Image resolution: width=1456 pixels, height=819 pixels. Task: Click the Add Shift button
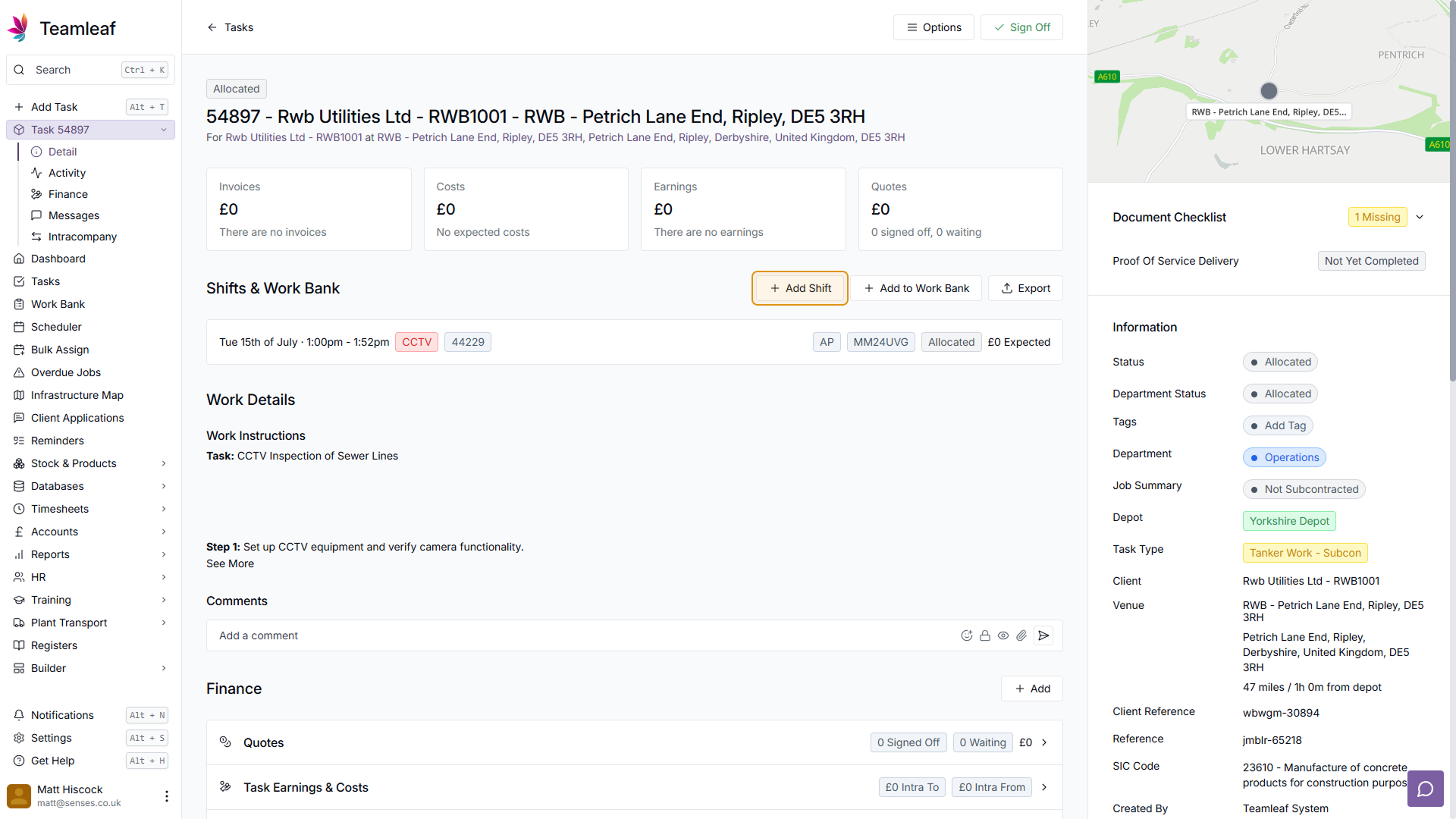(x=800, y=288)
